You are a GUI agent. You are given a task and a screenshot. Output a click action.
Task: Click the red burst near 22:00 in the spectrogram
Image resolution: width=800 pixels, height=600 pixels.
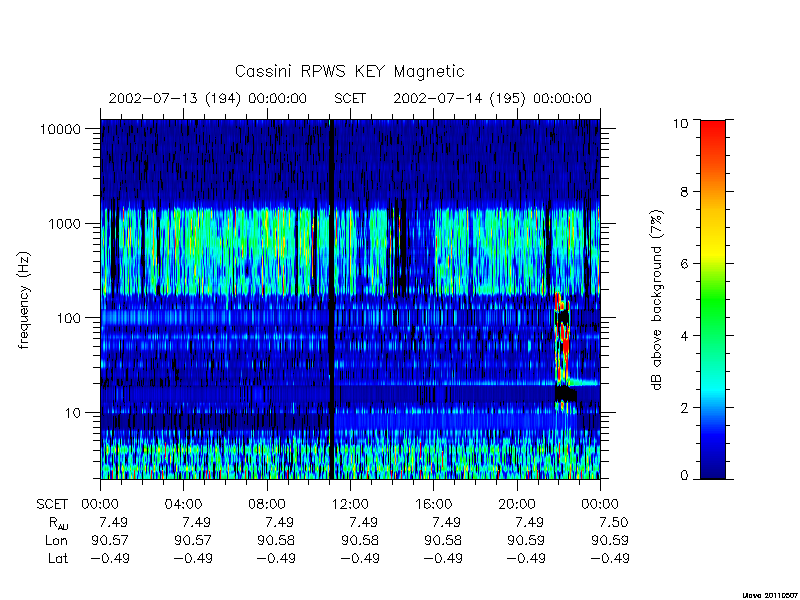tap(562, 339)
